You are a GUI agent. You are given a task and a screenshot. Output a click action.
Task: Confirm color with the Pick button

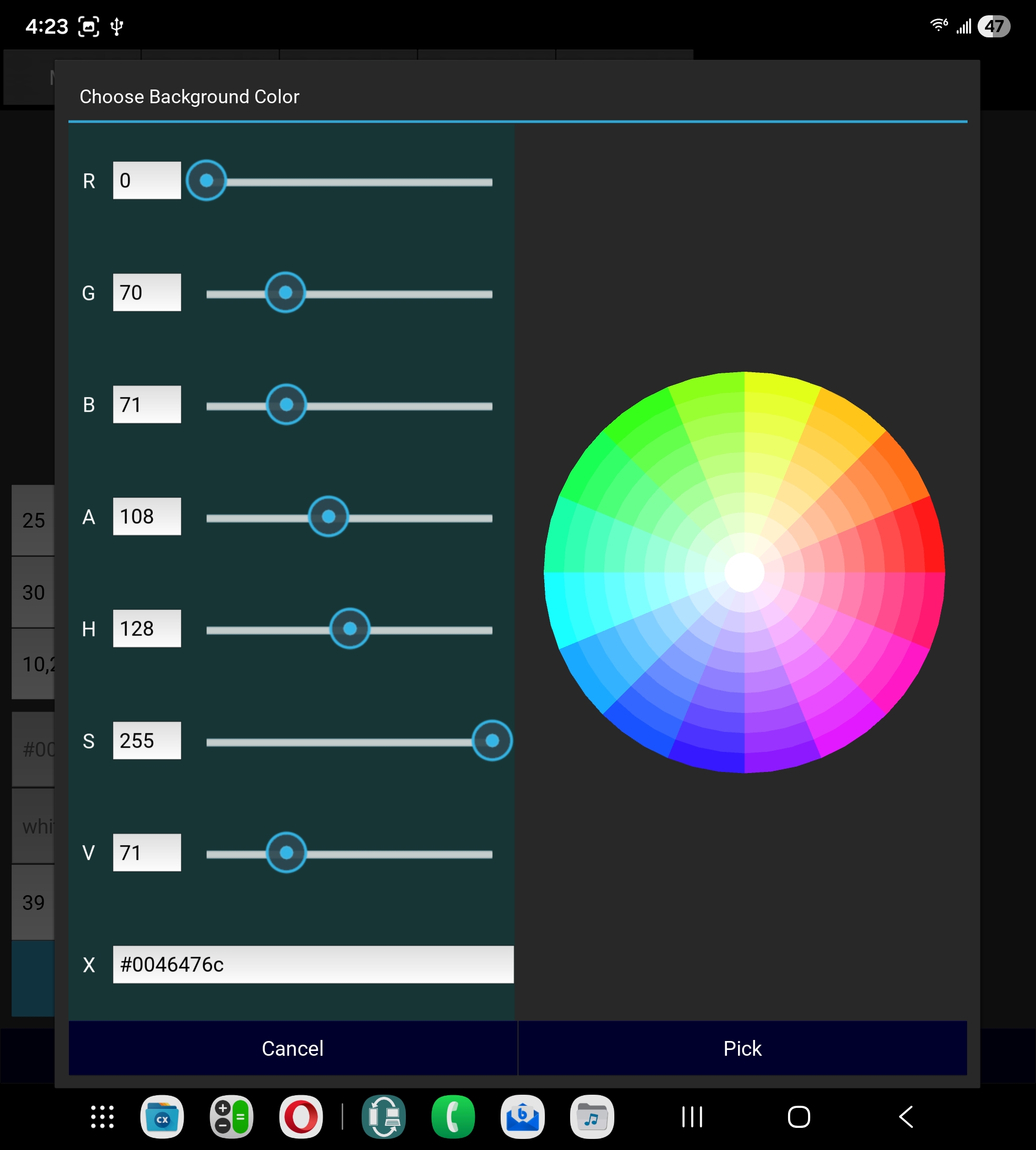coord(742,1048)
